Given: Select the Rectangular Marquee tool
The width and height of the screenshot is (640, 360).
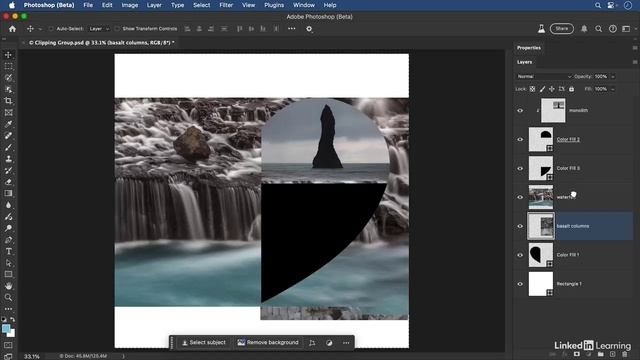Looking at the screenshot, I should tap(8, 66).
